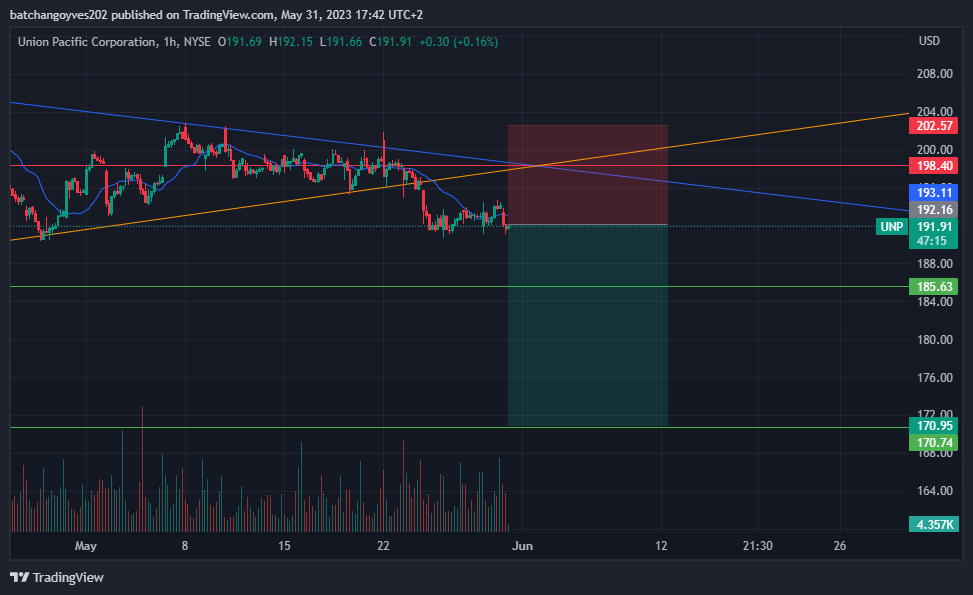This screenshot has width=973, height=595.
Task: Click the 204.00 price scale label
Action: click(x=935, y=112)
